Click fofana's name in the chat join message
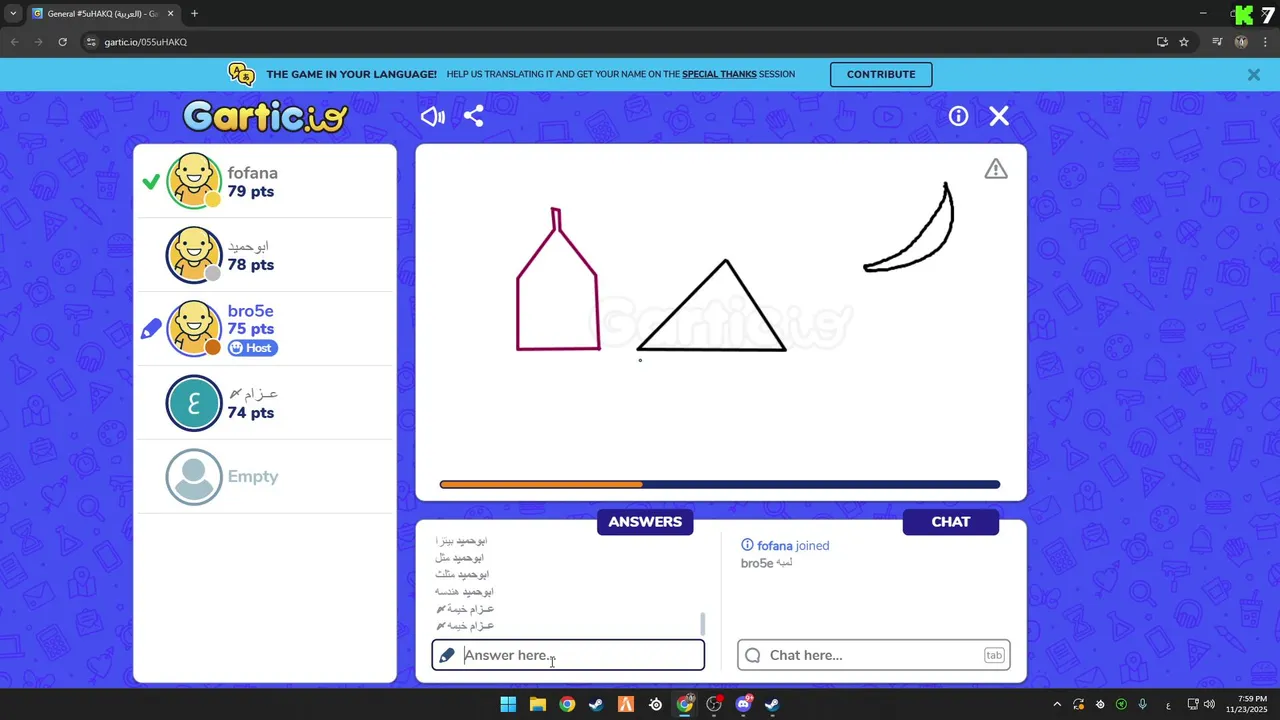Image resolution: width=1280 pixels, height=720 pixels. pyautogui.click(x=774, y=546)
